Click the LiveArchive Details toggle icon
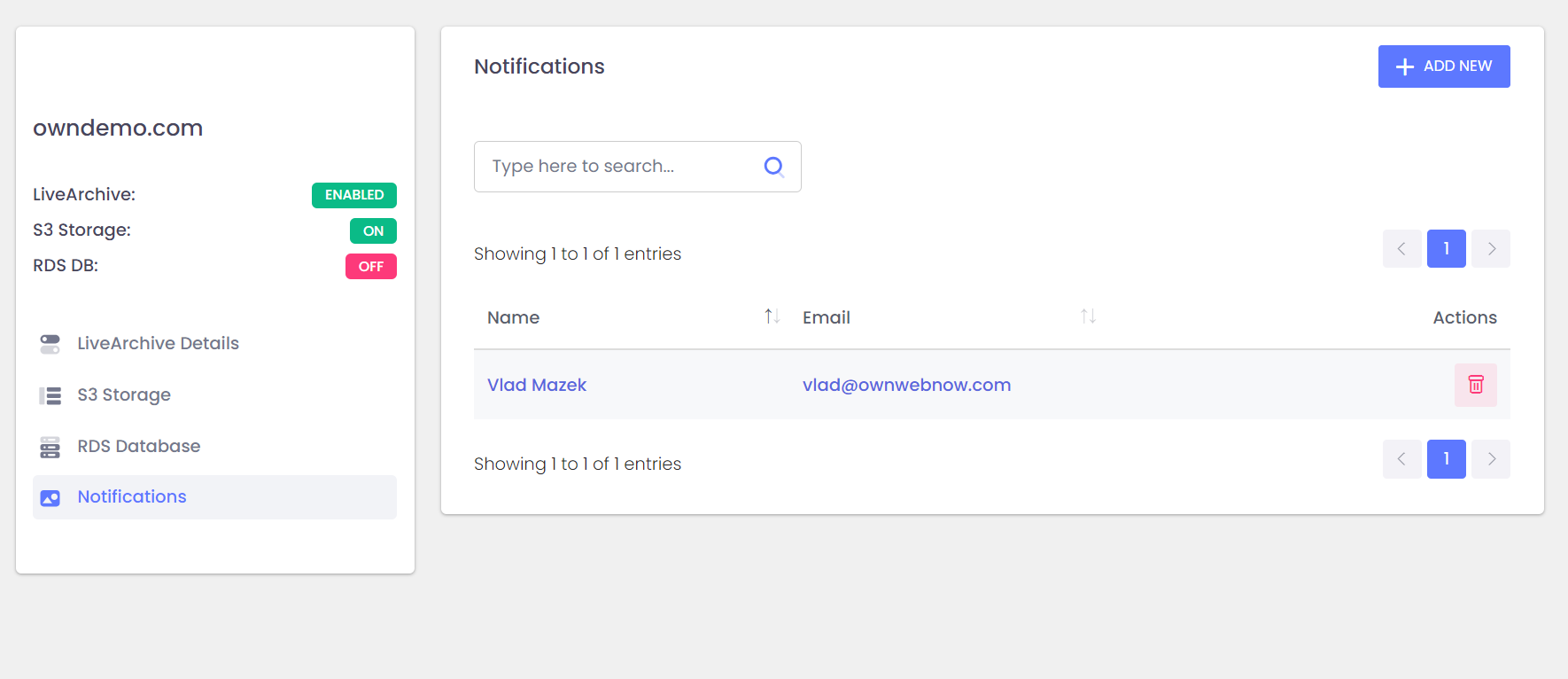Image resolution: width=1568 pixels, height=679 pixels. click(x=50, y=344)
